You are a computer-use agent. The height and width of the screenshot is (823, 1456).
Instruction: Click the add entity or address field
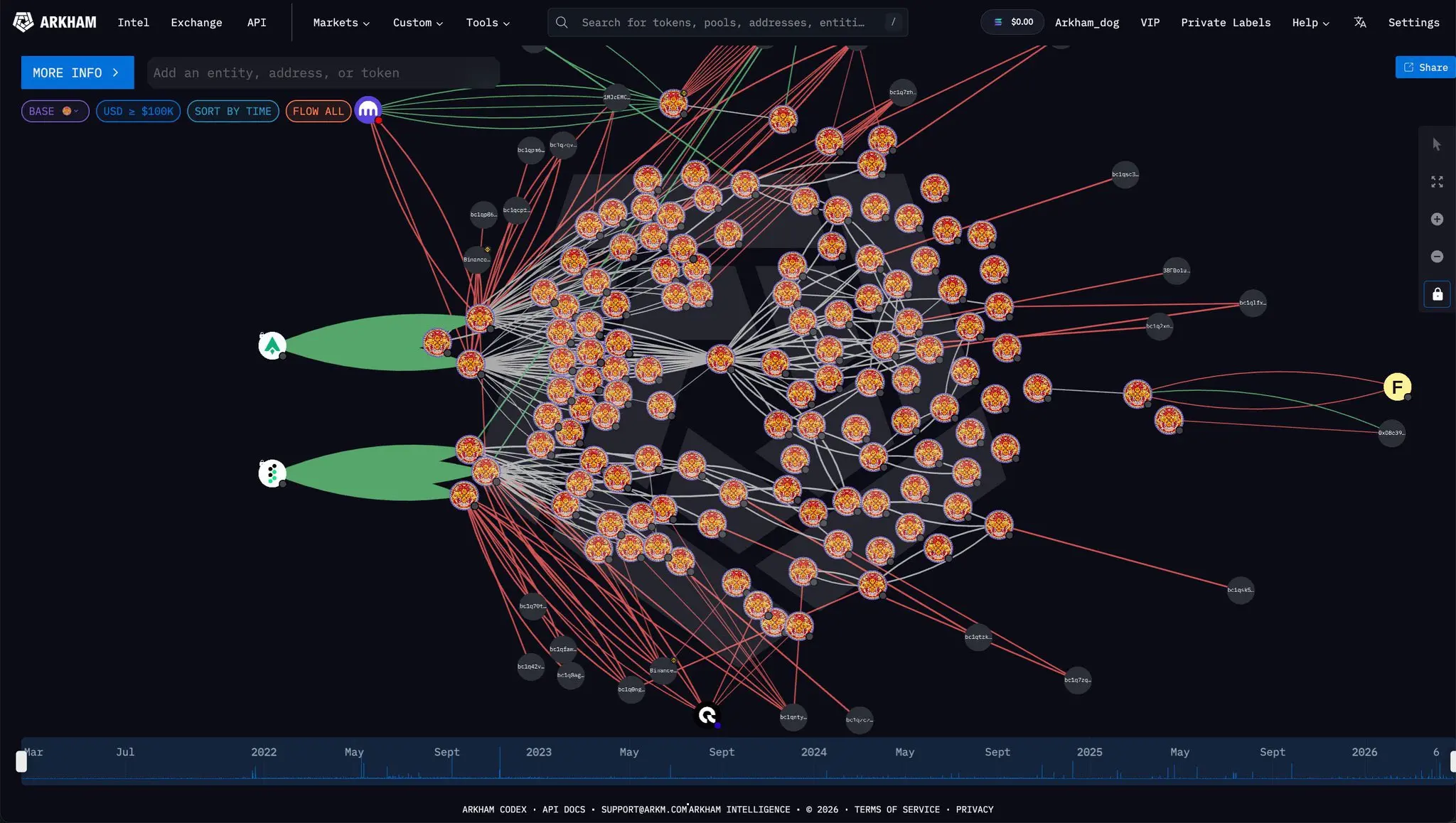click(323, 72)
